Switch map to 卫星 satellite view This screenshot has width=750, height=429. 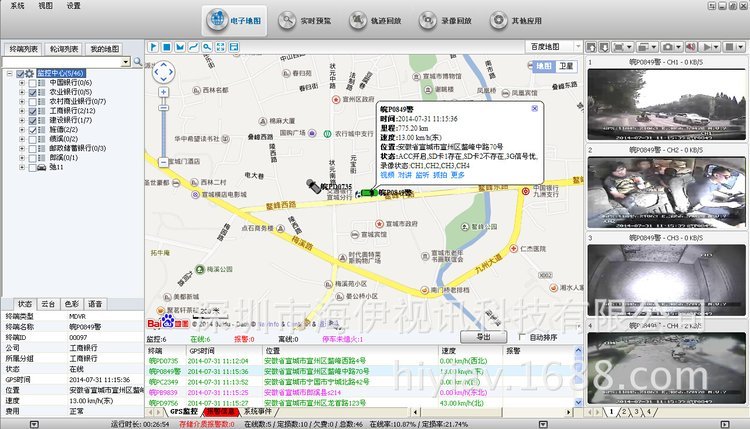coord(567,65)
